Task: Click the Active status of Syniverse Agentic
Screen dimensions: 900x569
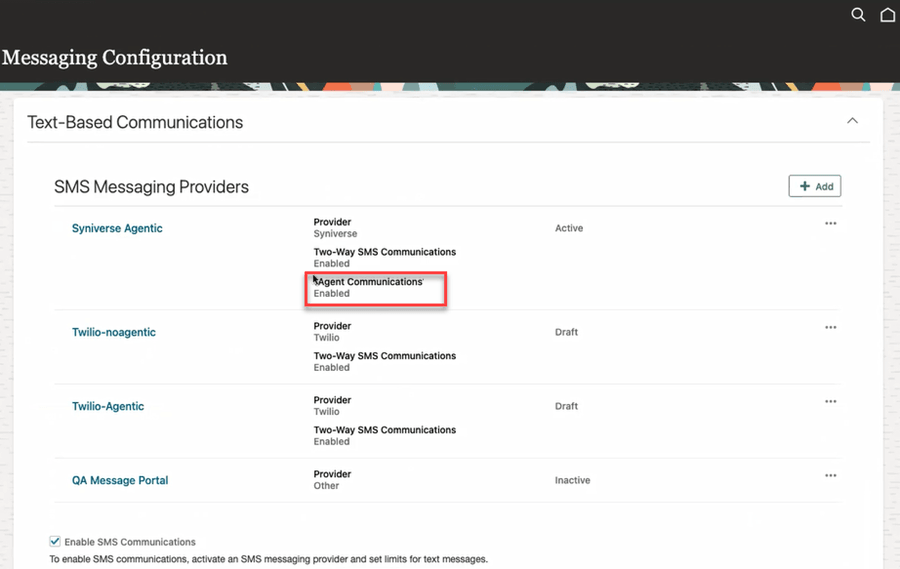Action: (569, 229)
